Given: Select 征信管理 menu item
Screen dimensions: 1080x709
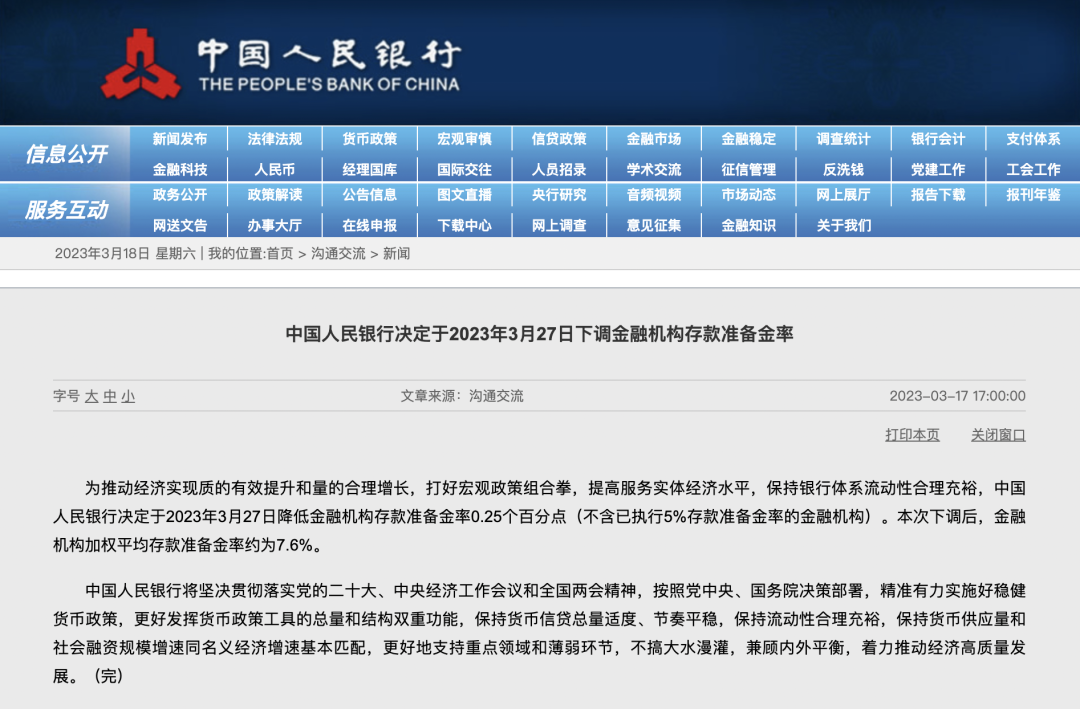Looking at the screenshot, I should click(x=749, y=169).
